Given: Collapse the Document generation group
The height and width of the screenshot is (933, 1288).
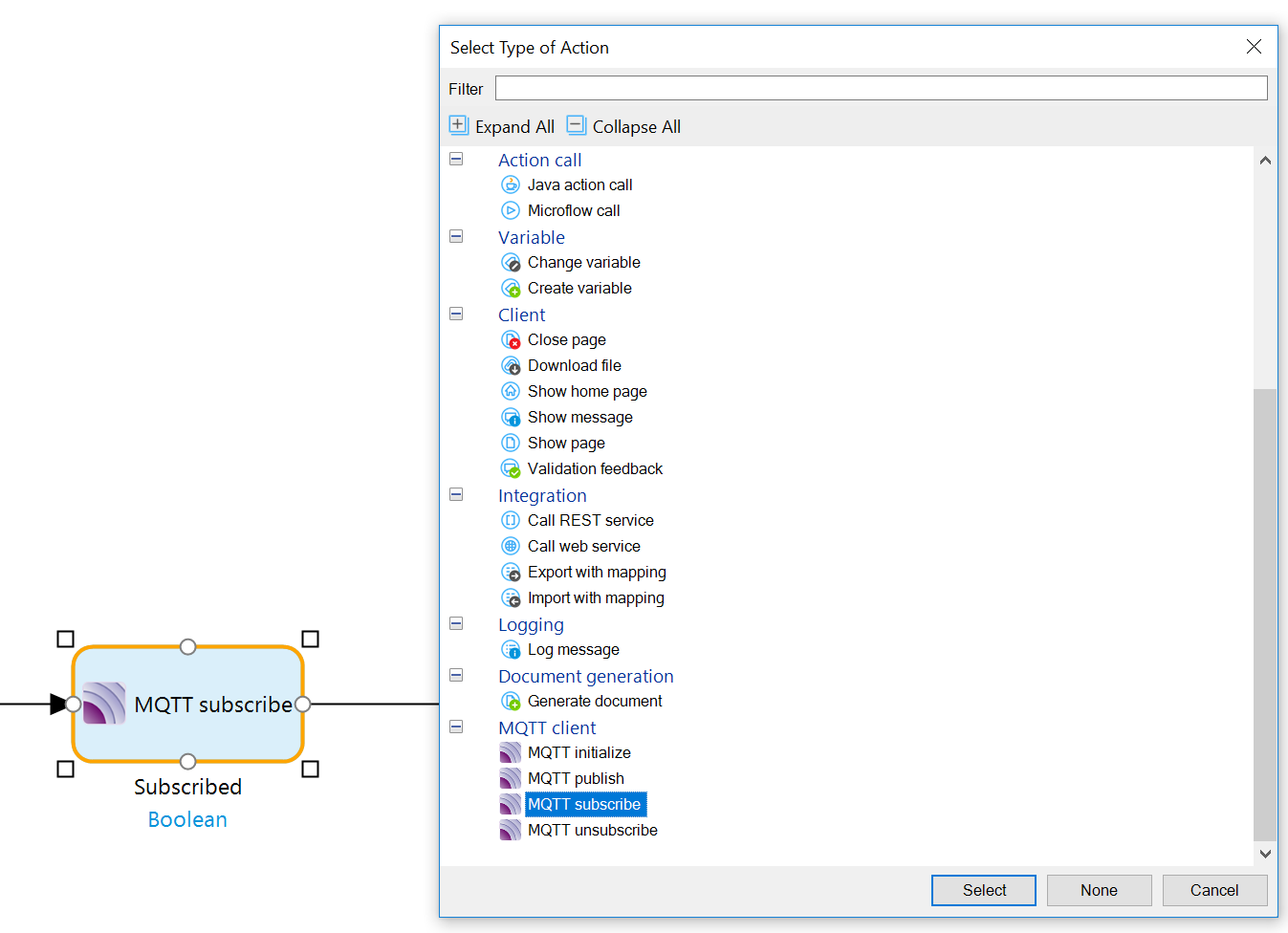Looking at the screenshot, I should click(456, 675).
